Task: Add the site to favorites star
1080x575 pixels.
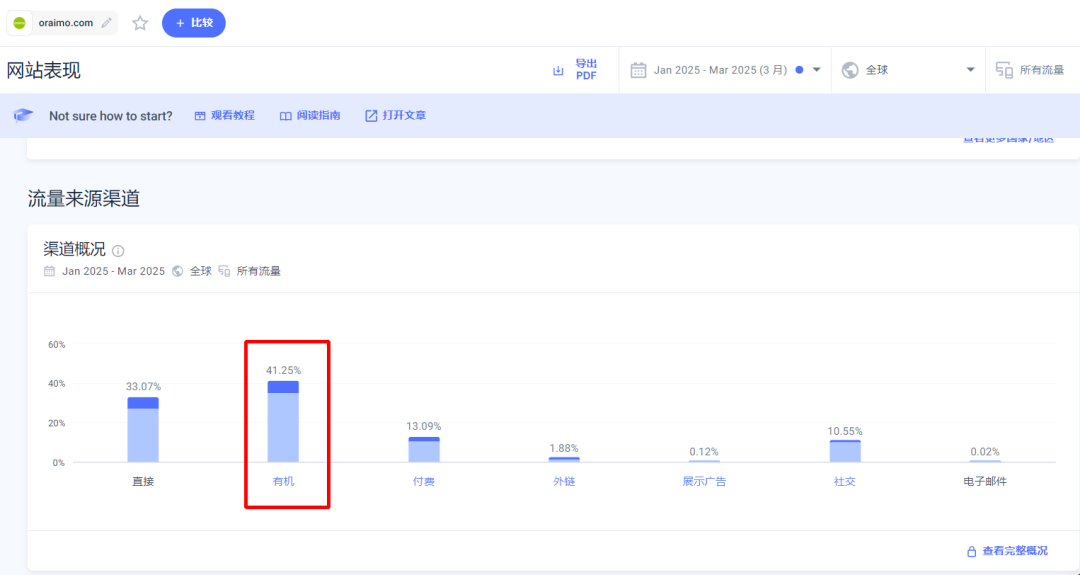Action: coord(141,23)
